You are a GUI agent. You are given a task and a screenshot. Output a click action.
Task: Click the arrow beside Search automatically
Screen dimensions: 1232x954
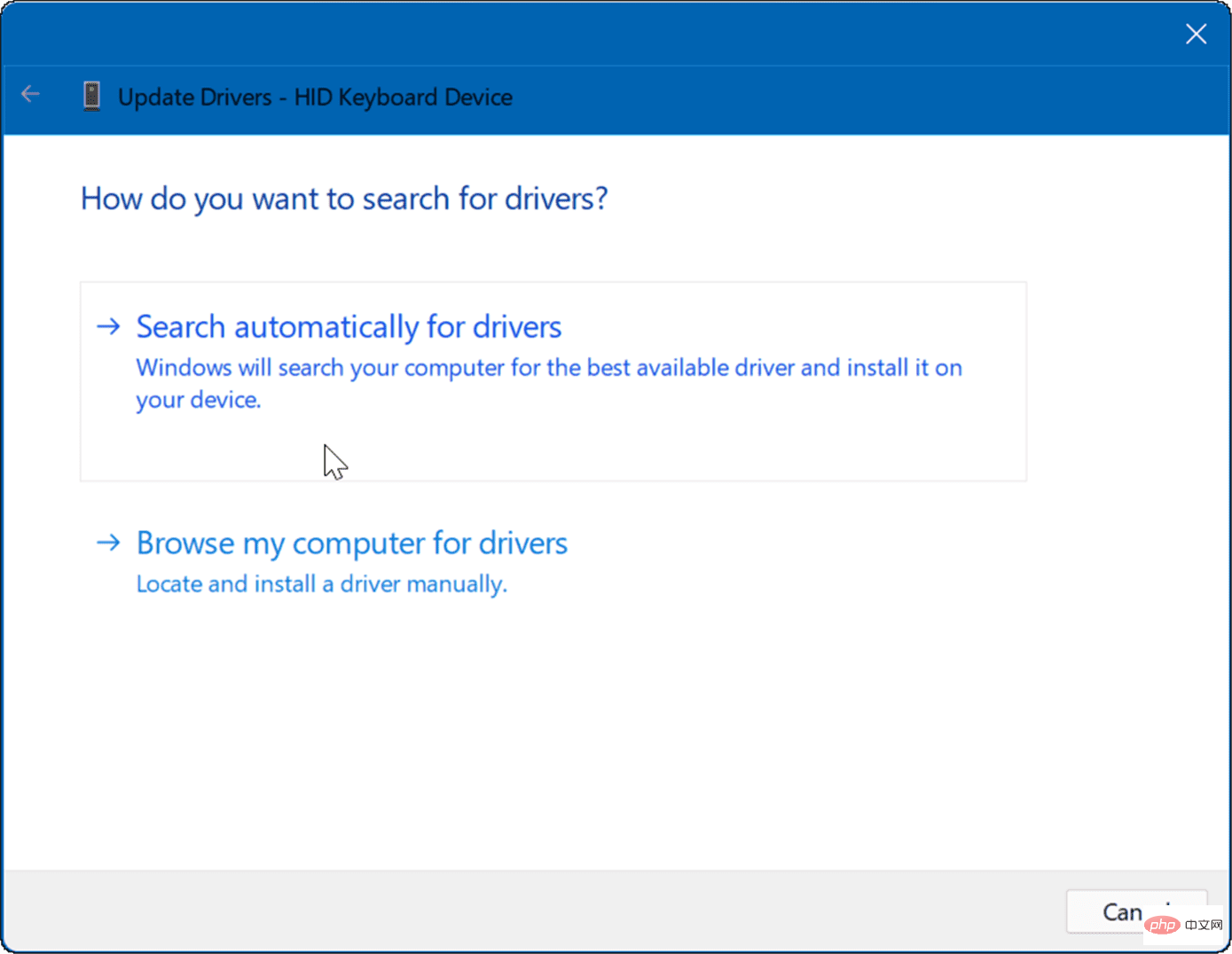click(108, 326)
